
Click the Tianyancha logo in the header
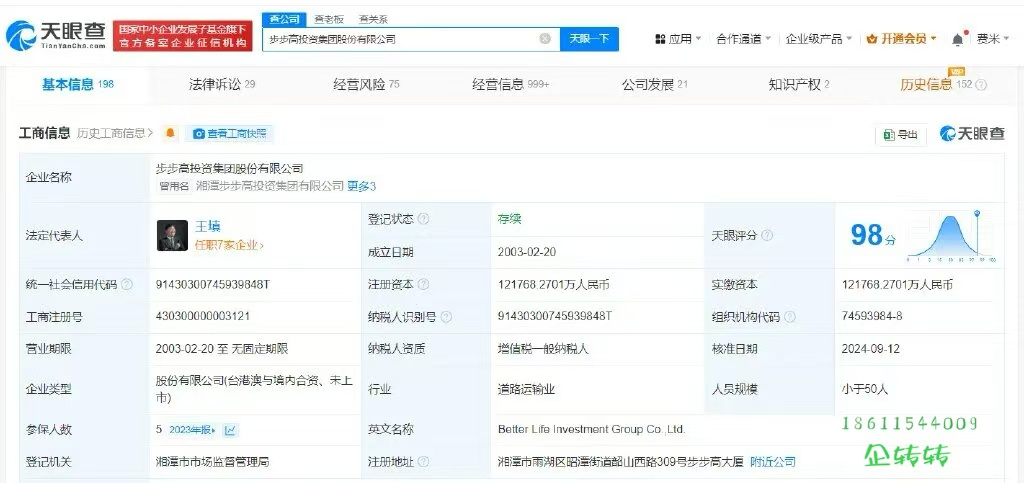pos(56,35)
